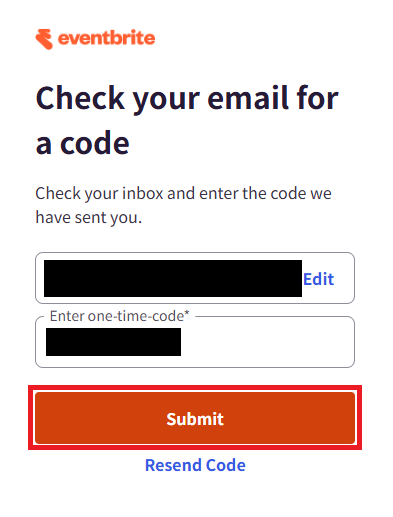This screenshot has height=517, width=393.
Task: Click the 'have sent you.' text line
Action: tap(89, 217)
